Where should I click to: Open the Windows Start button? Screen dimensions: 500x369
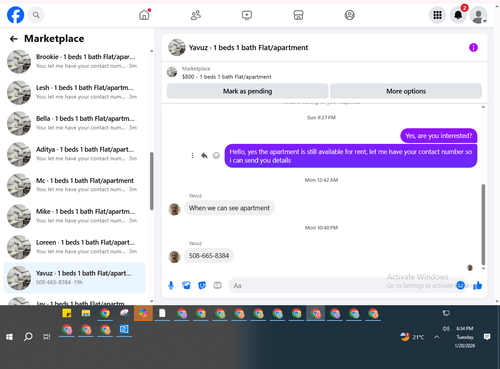(x=9, y=337)
